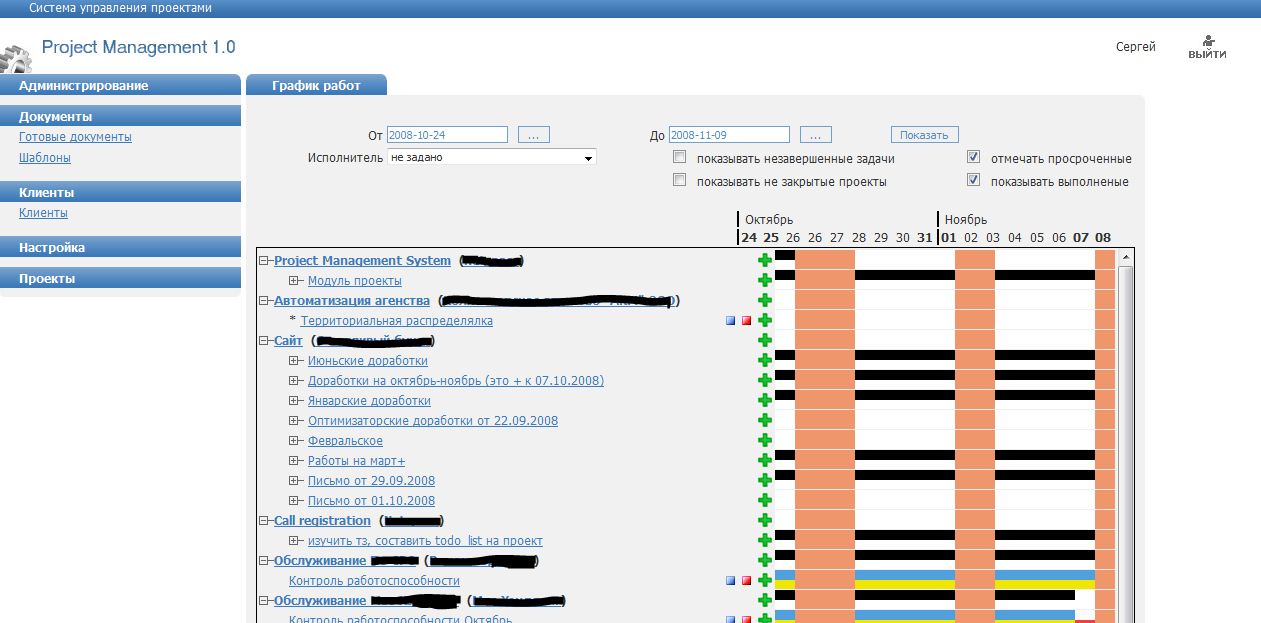The height and width of the screenshot is (623, 1261).
Task: Click green plus for Автоматизация агенства
Action: pyautogui.click(x=765, y=300)
